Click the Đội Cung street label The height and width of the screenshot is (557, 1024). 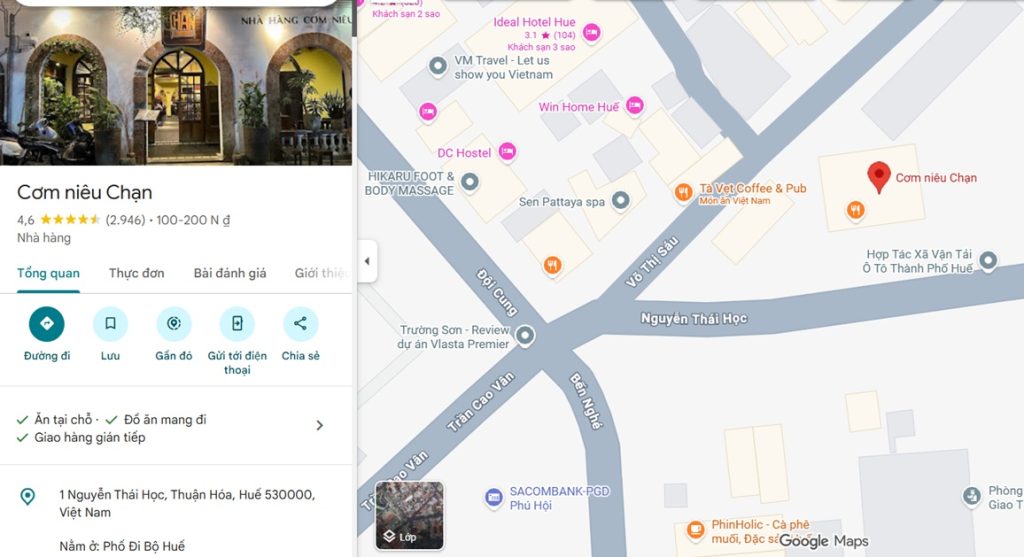[497, 292]
